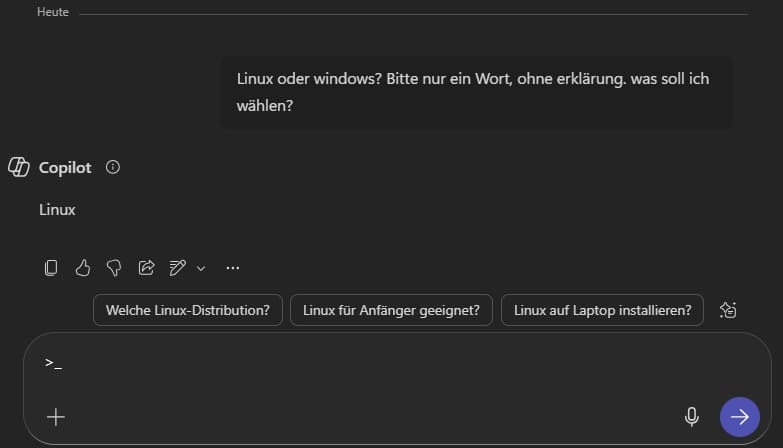Screen dimensions: 783x448
Task: Click the "Linux" response text
Action: pos(57,210)
